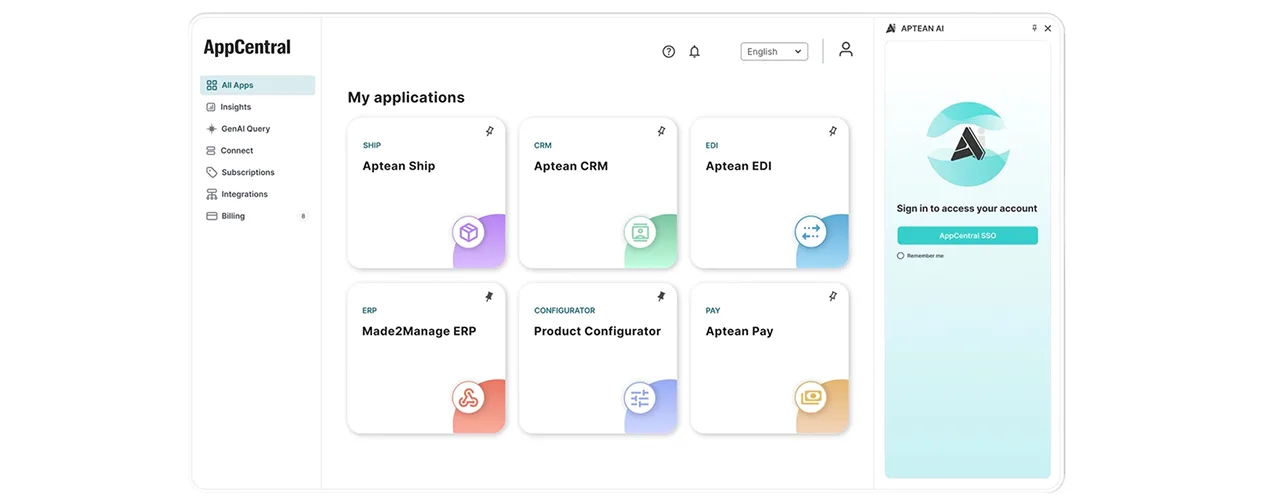Pin the Aptean CRM application card
The height and width of the screenshot is (500, 1285).
point(661,131)
